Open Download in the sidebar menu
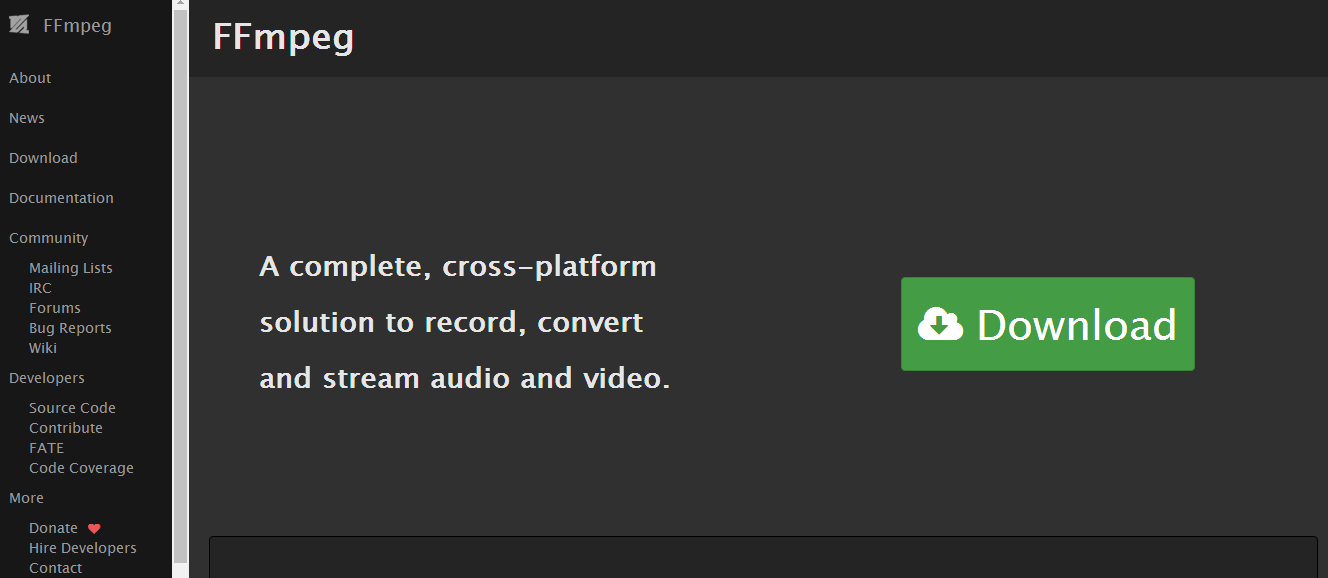The image size is (1328, 578). click(x=43, y=158)
